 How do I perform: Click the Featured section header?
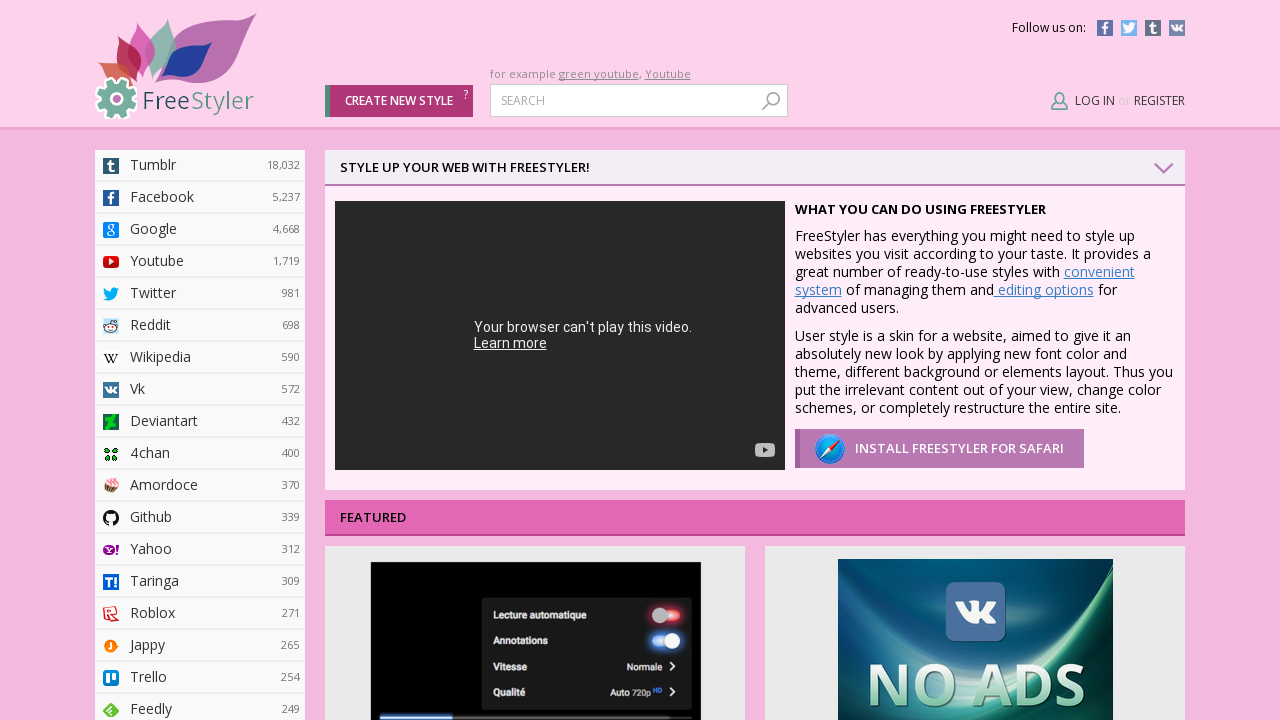pyautogui.click(x=755, y=518)
